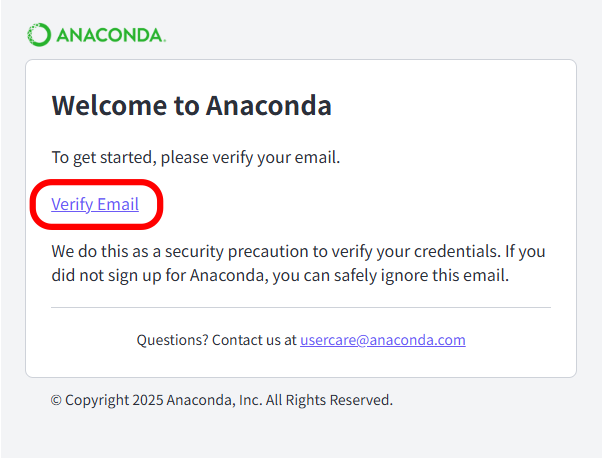602x458 pixels.
Task: Click the word "Email" in the Verify link
Action: (118, 205)
